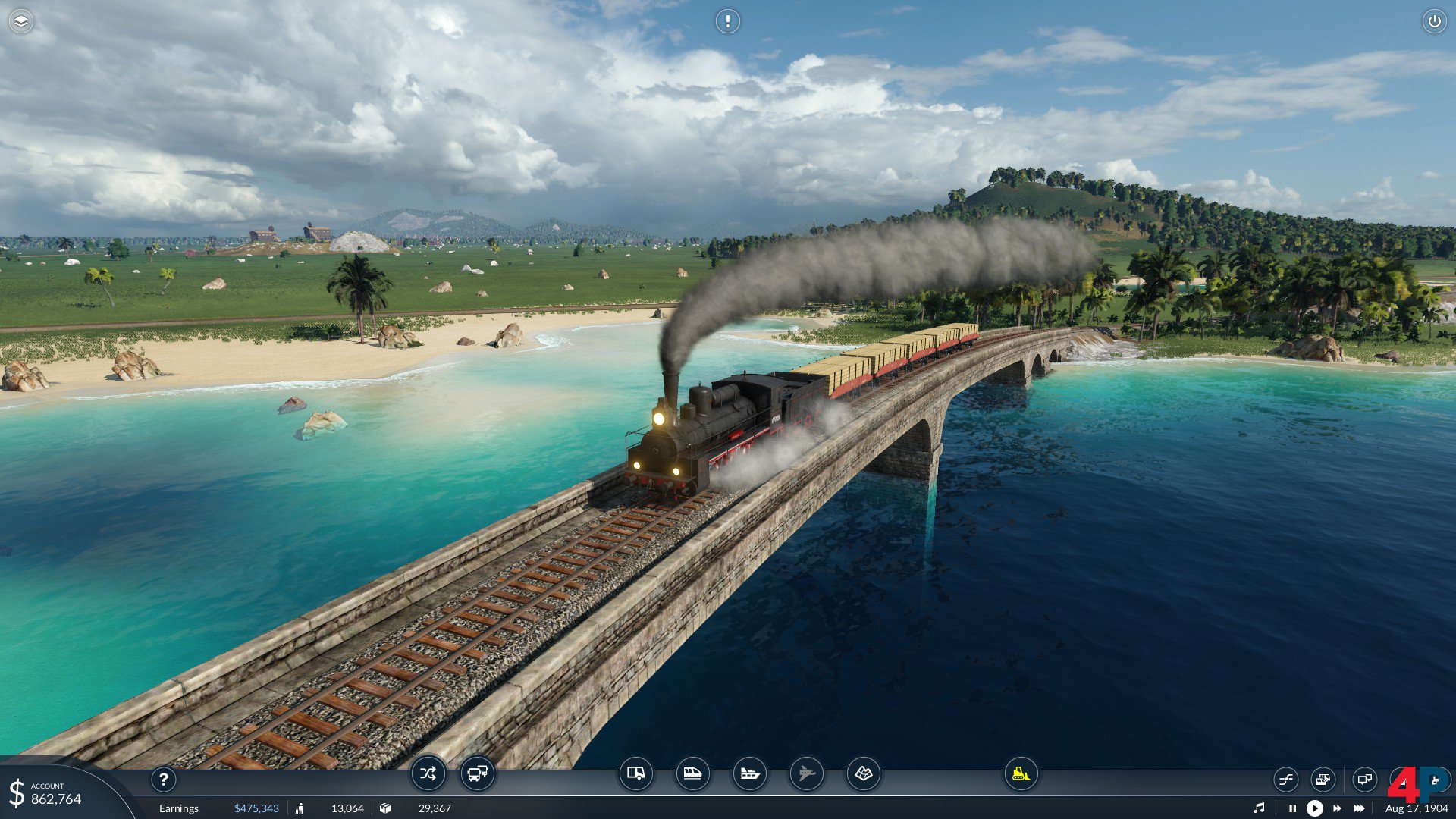Open the Account balance finances panel
Screen dimensions: 1456x819
pos(55,794)
